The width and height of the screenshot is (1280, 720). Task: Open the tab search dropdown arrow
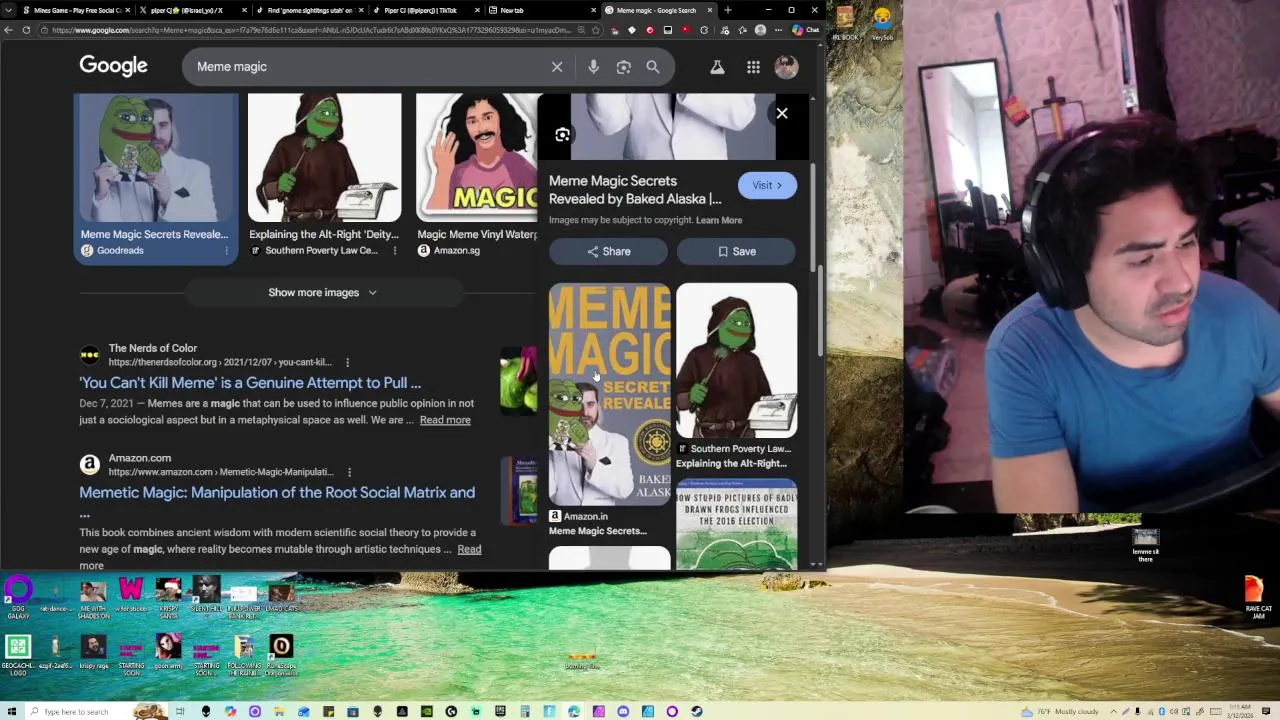coord(10,10)
